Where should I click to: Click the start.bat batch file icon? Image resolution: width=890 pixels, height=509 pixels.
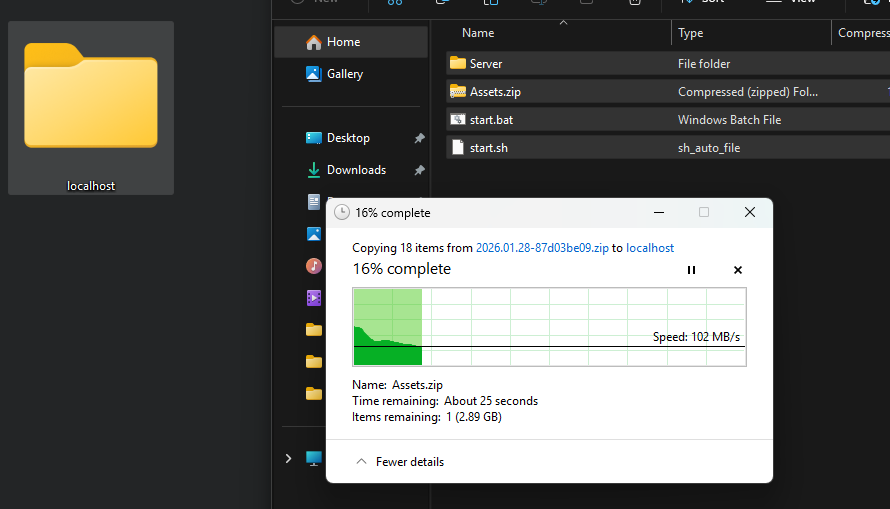point(457,119)
